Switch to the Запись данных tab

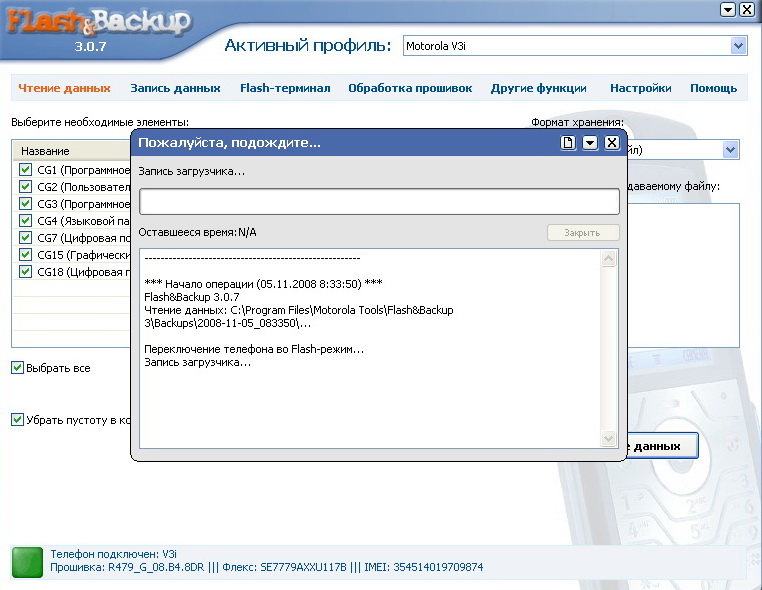[175, 88]
